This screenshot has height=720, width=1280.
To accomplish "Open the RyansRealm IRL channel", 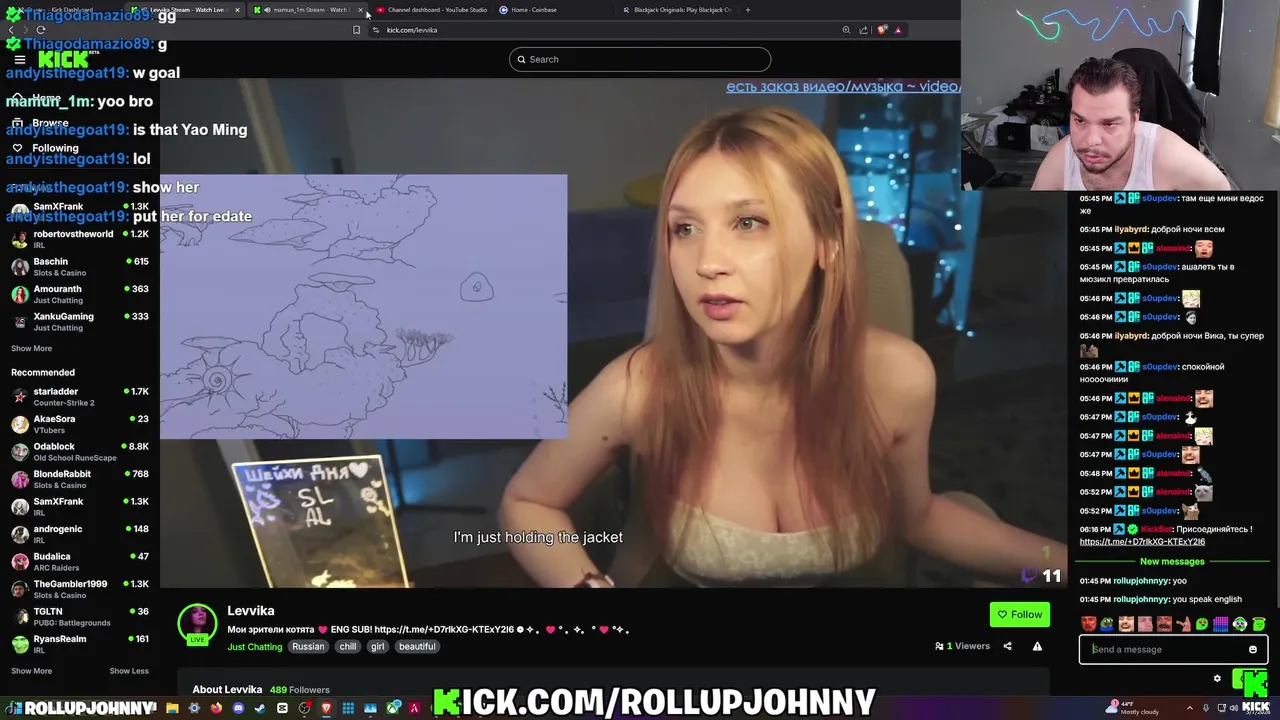I will click(x=80, y=644).
